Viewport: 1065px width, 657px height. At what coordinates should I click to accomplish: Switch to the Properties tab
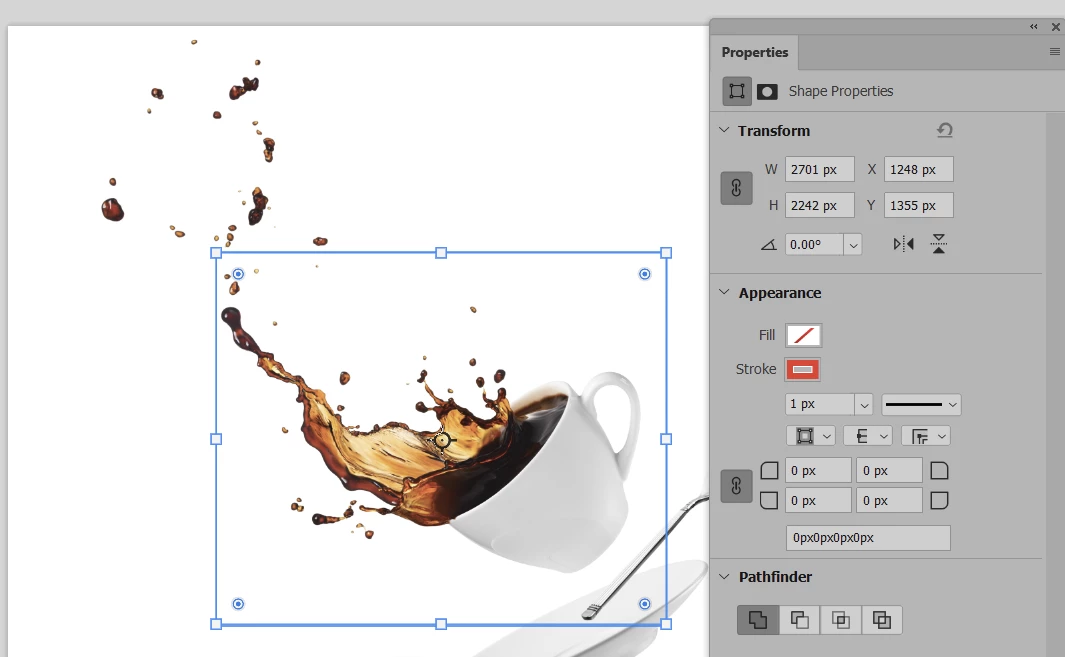[x=755, y=52]
